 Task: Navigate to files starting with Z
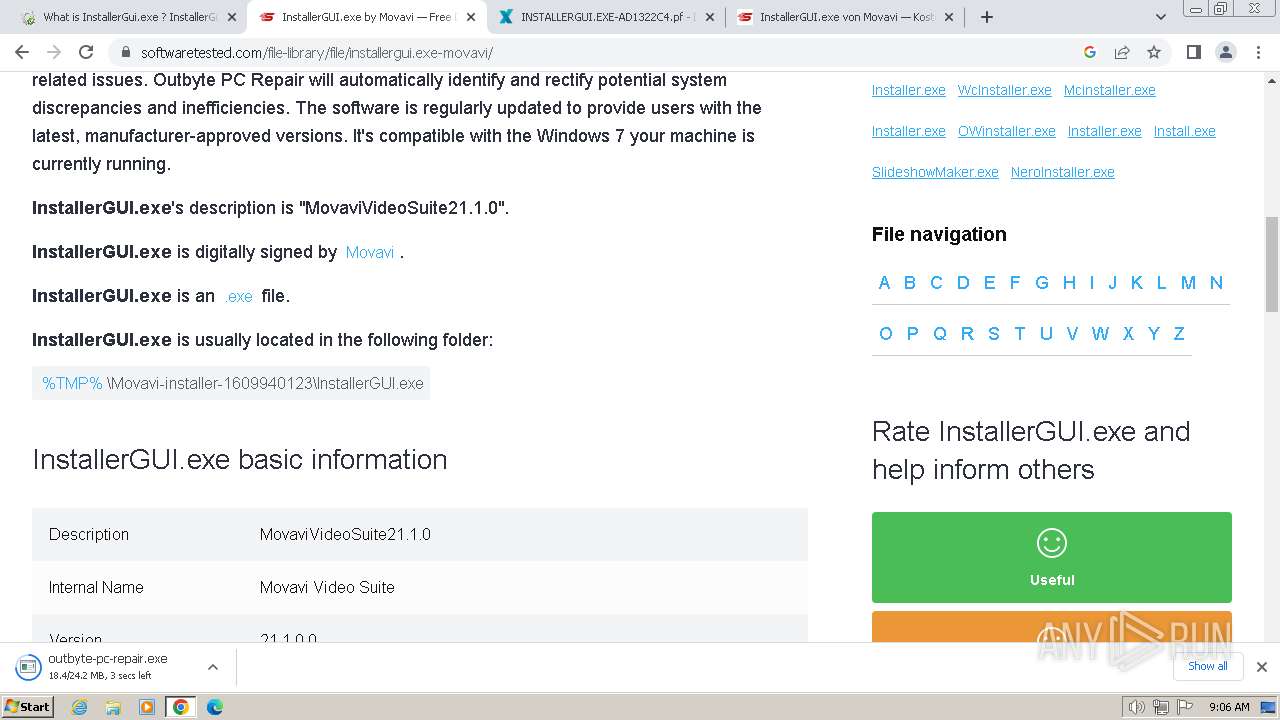[1179, 334]
